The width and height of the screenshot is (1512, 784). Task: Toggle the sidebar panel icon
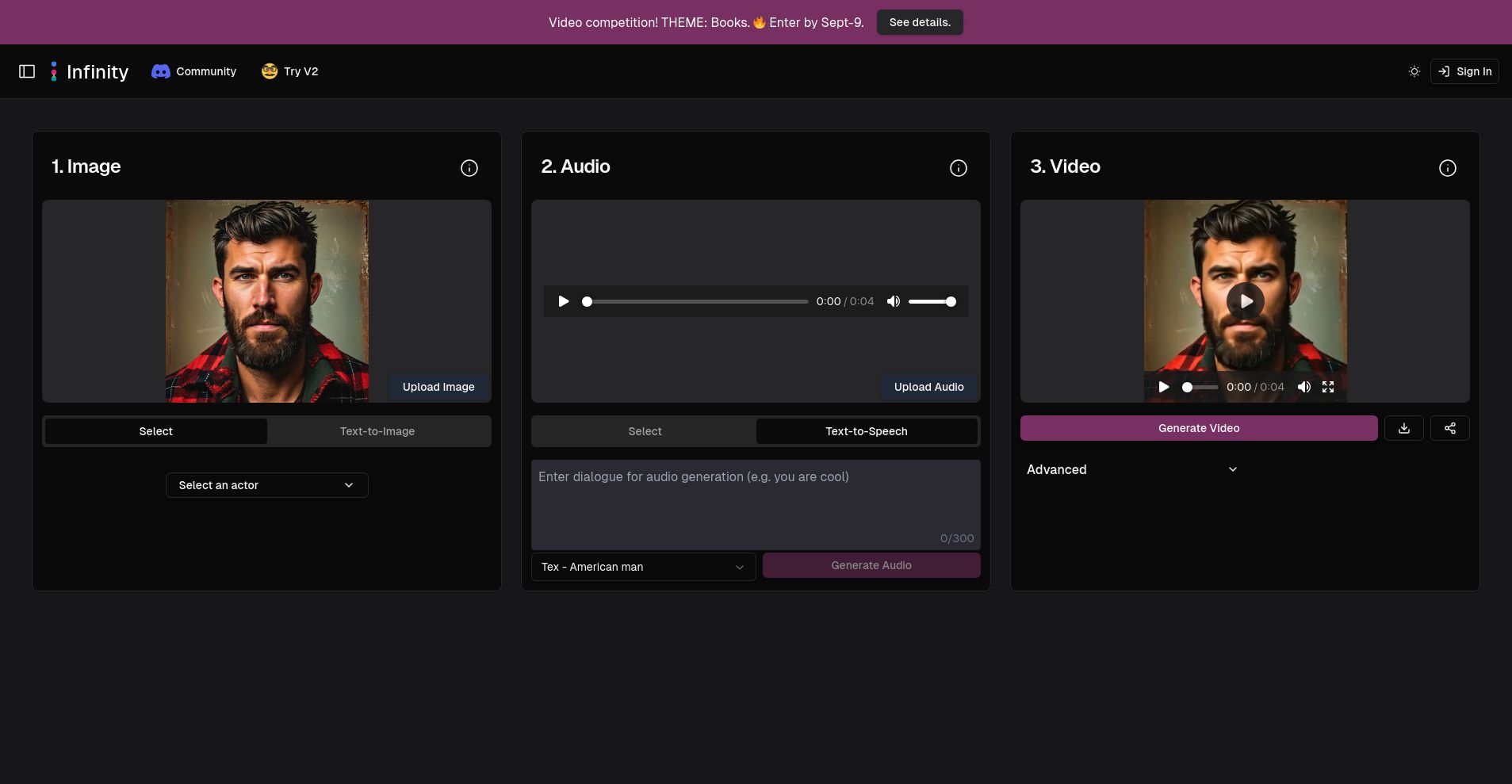tap(27, 71)
